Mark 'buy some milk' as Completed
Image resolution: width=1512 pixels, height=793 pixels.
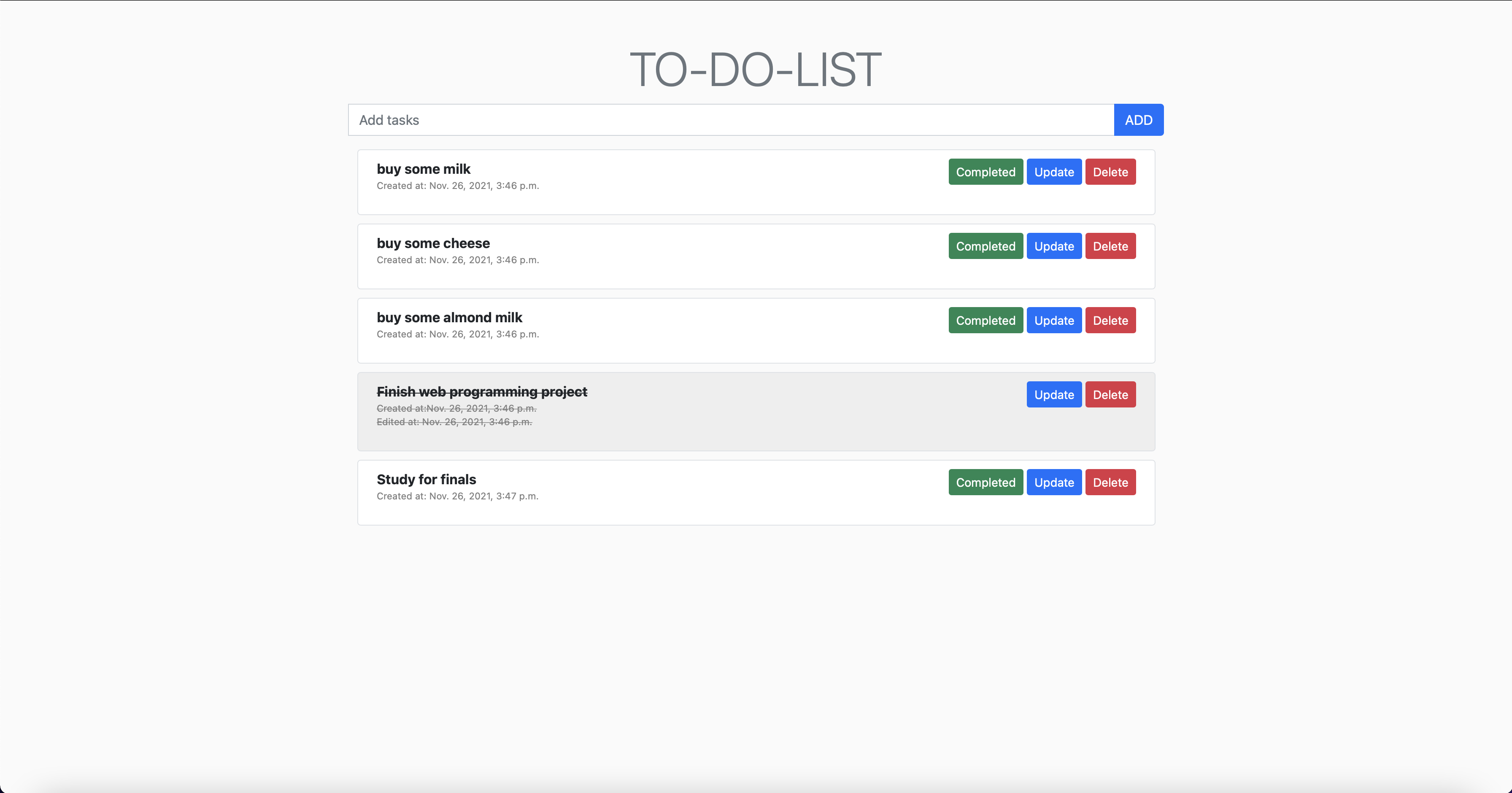pyautogui.click(x=985, y=171)
